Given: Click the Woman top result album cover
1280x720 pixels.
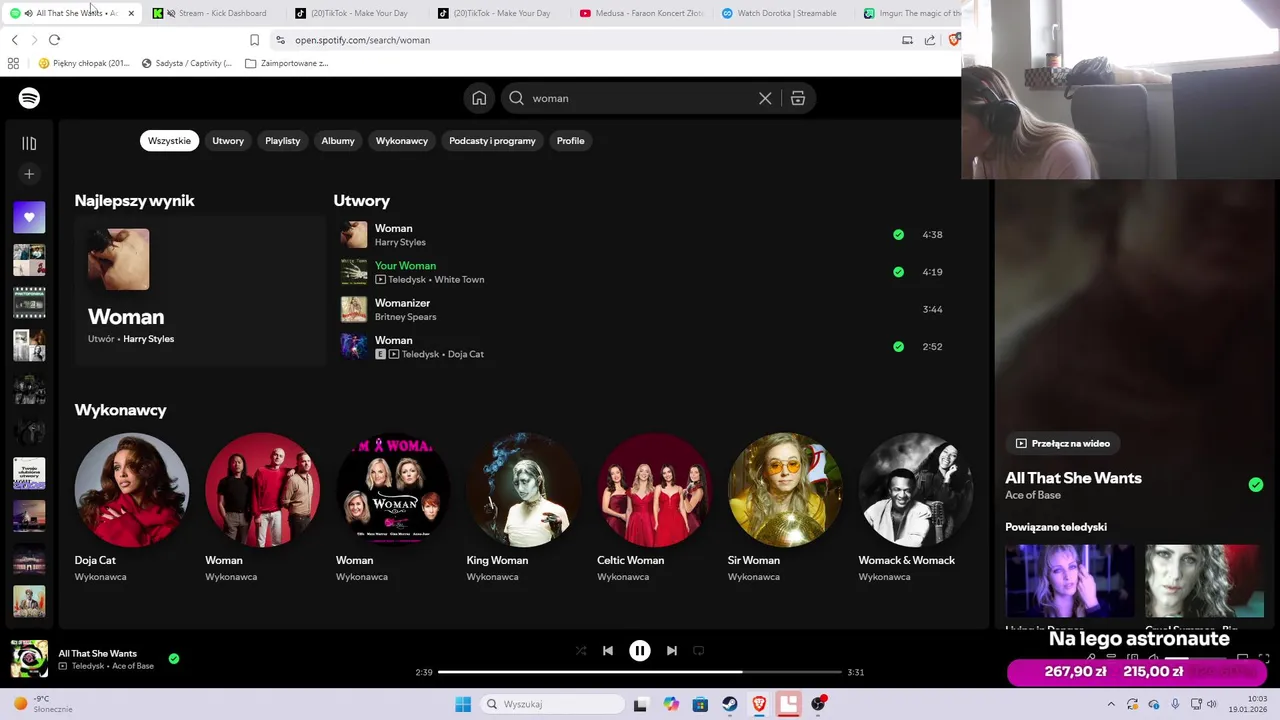Looking at the screenshot, I should tap(118, 260).
